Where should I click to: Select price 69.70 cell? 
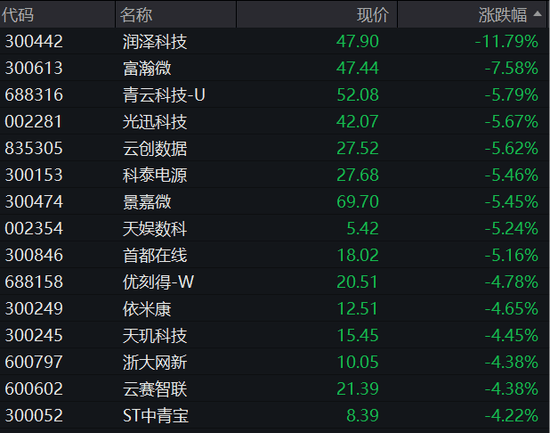coord(357,202)
